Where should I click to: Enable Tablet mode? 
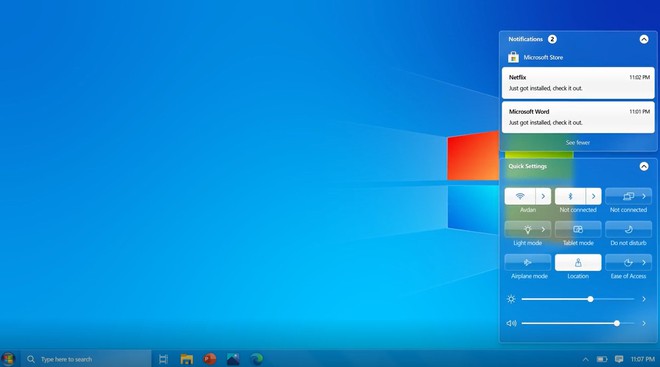578,229
